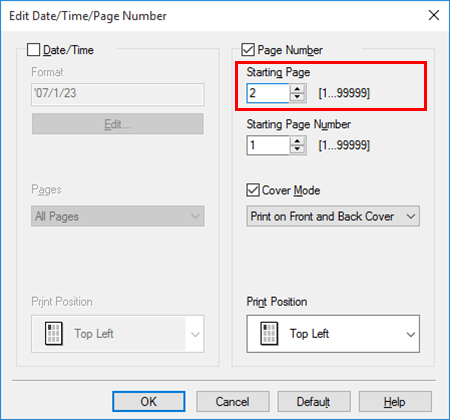Screen dimensions: 450x420
Task: Uncheck the Page Number checkbox
Action: coord(248,50)
